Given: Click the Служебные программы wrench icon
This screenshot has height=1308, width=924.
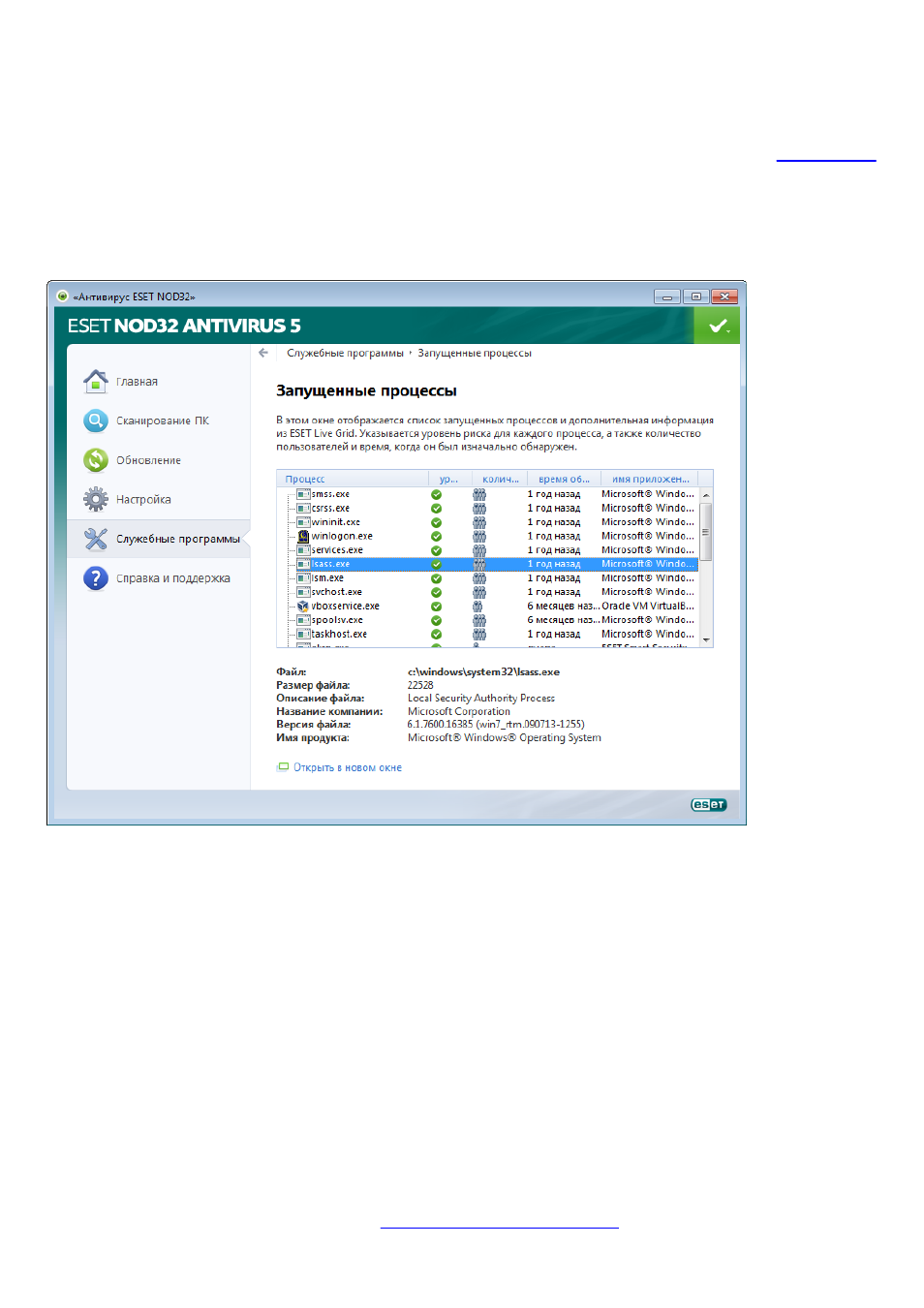Looking at the screenshot, I should coord(95,539).
